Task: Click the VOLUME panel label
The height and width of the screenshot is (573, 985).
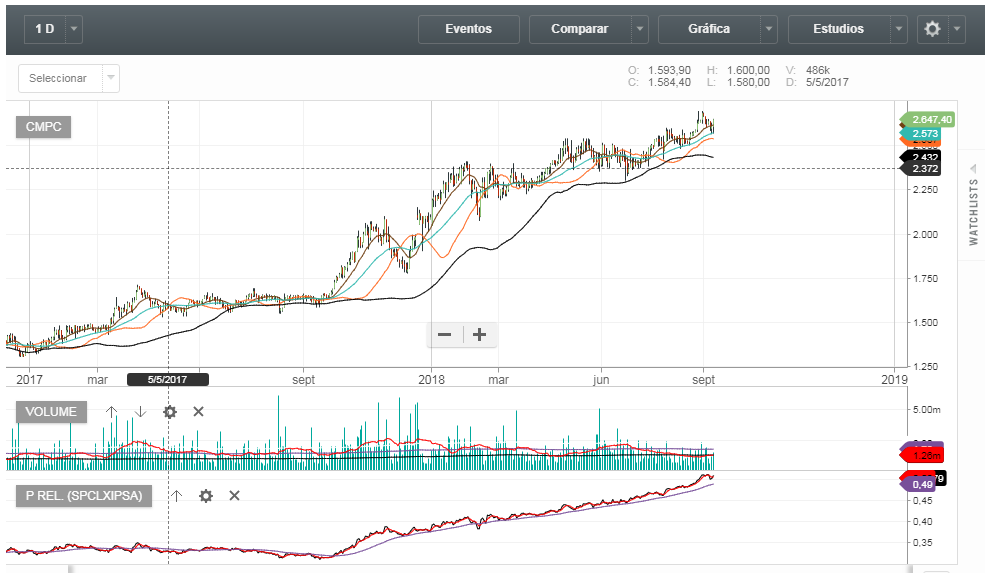Action: (52, 412)
